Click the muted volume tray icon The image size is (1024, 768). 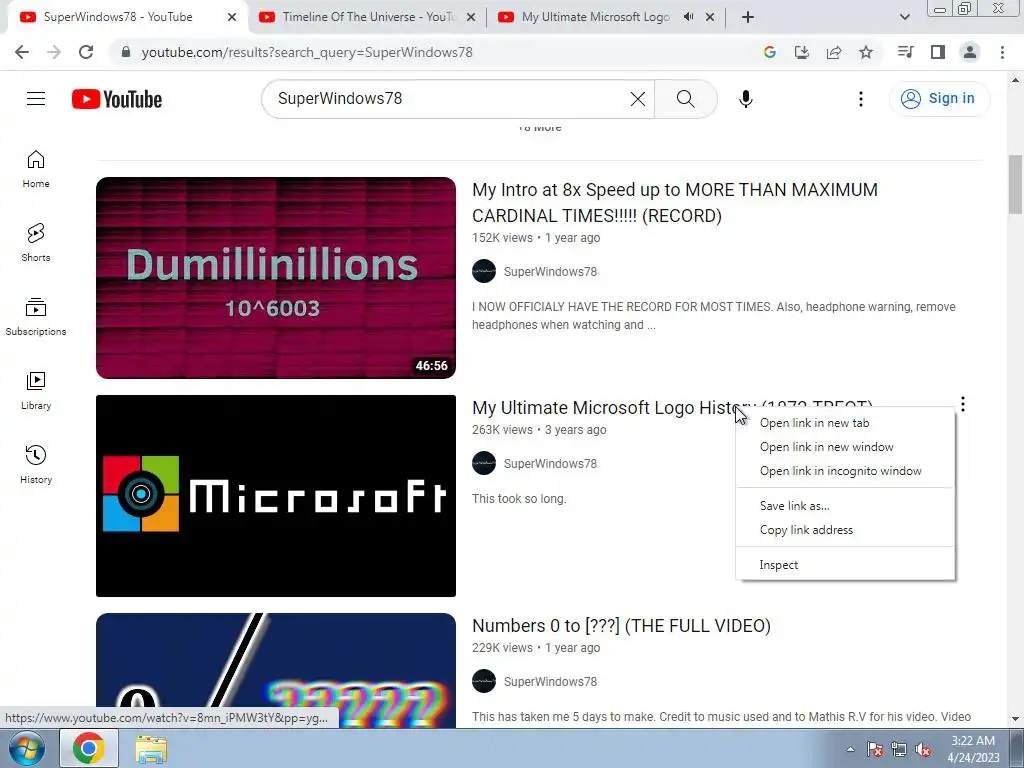[x=923, y=749]
